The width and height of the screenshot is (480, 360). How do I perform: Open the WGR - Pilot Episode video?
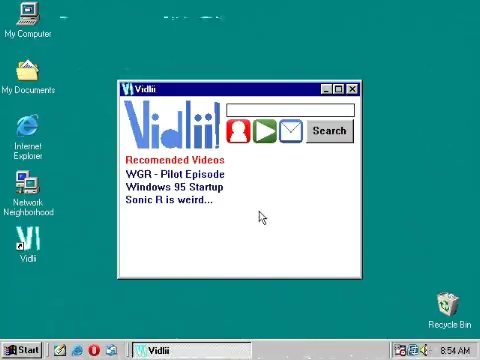175,174
